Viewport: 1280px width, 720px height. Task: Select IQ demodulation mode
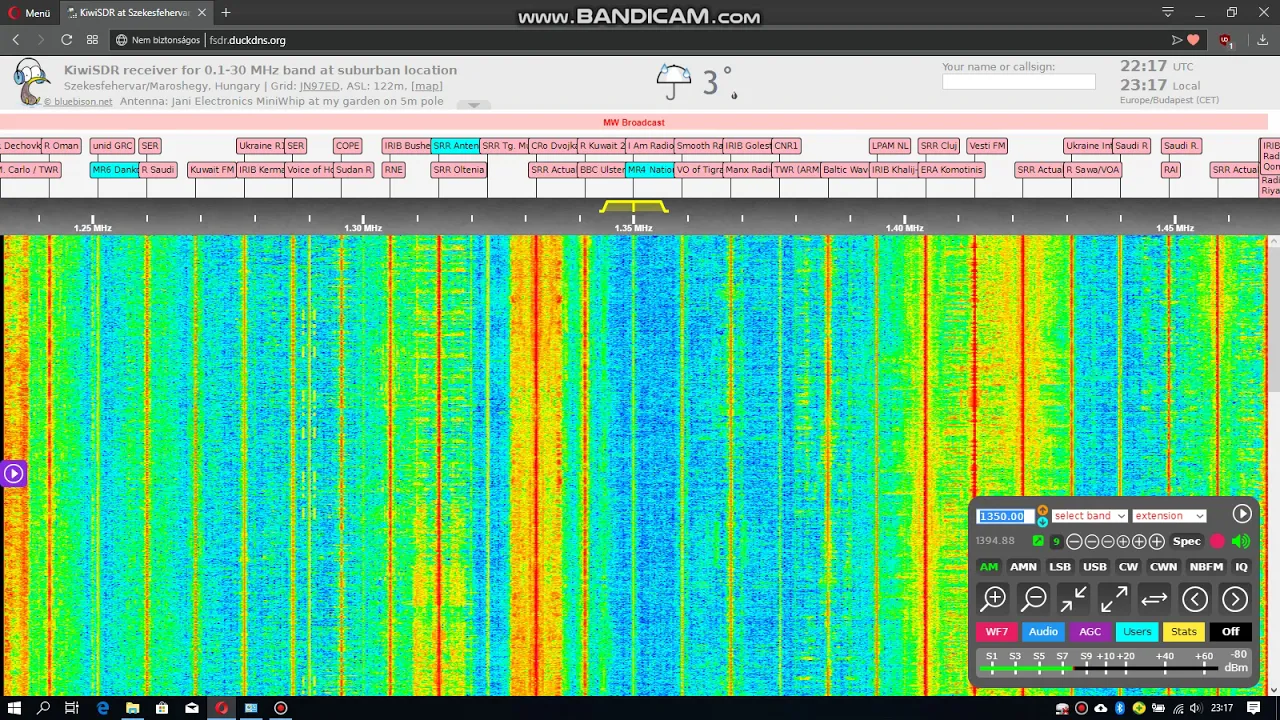click(1241, 567)
